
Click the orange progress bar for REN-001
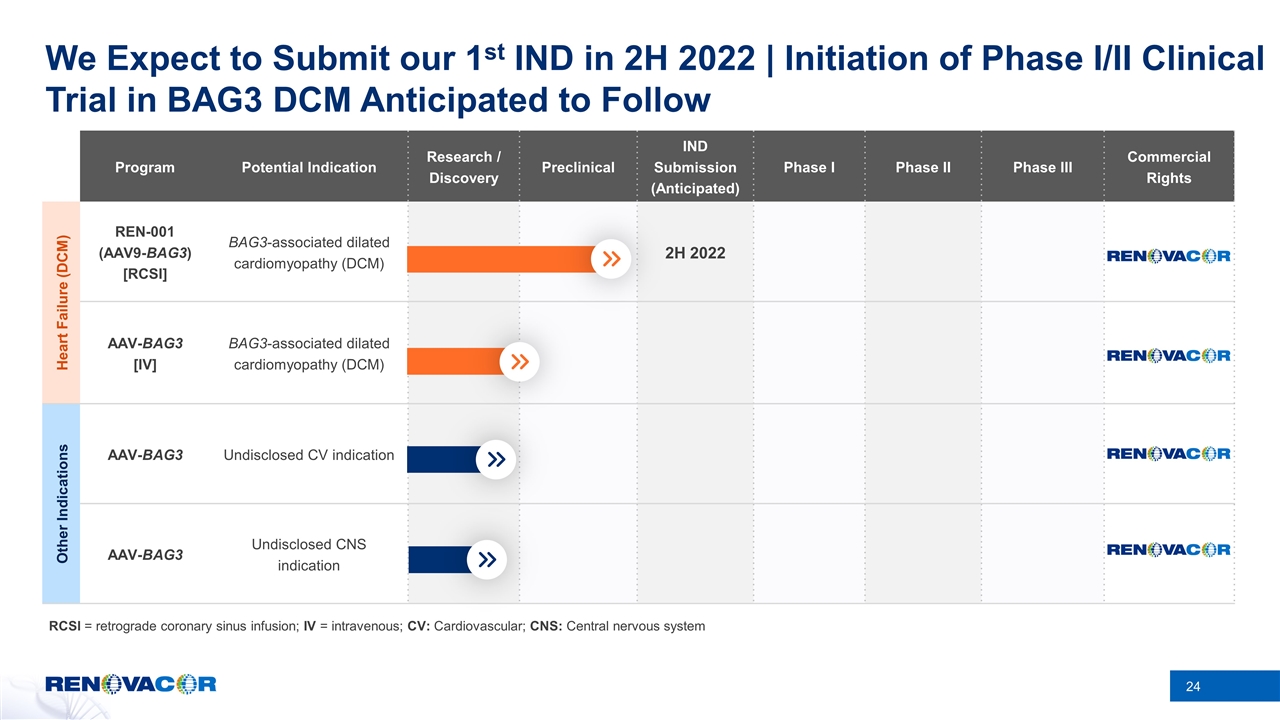click(503, 259)
